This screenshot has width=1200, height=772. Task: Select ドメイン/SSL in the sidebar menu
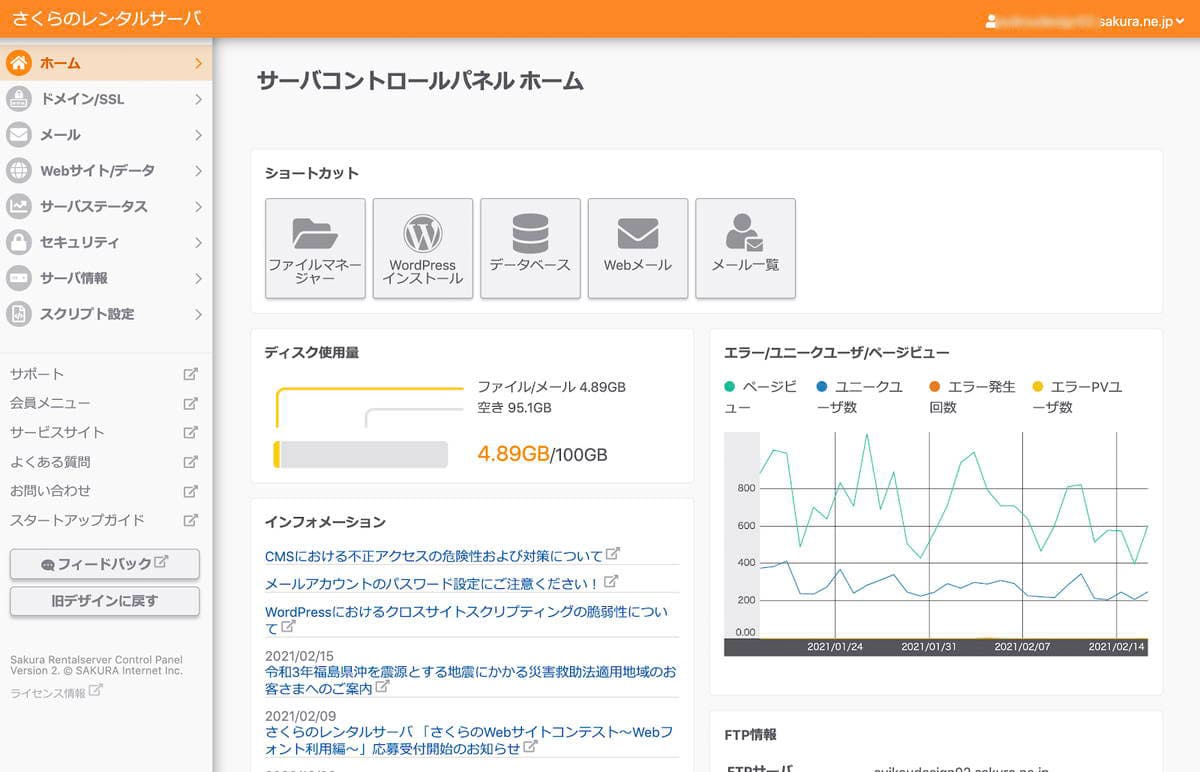106,99
